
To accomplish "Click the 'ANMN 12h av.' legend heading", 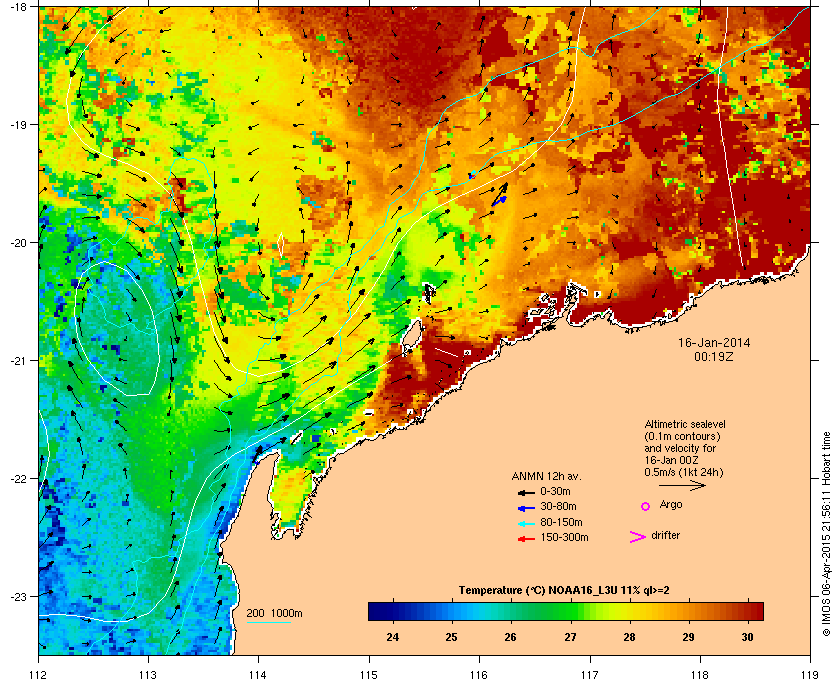I will pyautogui.click(x=546, y=476).
